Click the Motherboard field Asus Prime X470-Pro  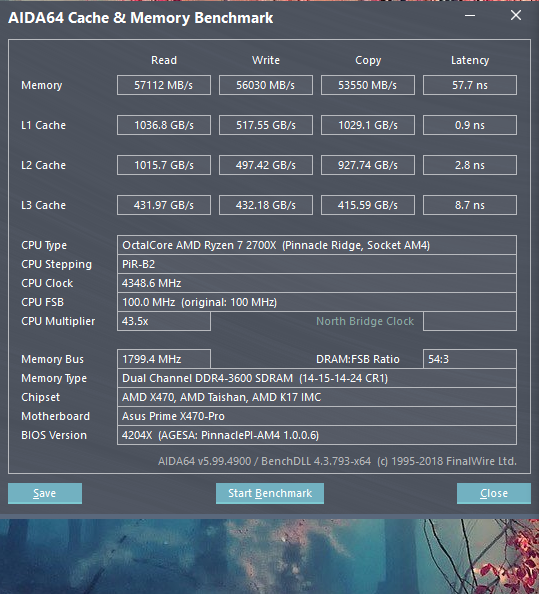tap(317, 416)
